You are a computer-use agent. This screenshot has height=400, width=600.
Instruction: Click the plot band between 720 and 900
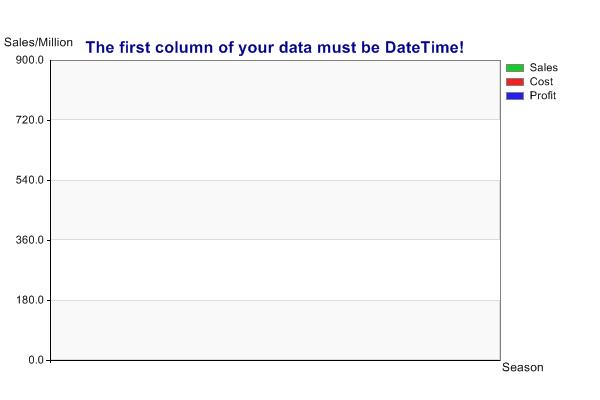(276, 90)
